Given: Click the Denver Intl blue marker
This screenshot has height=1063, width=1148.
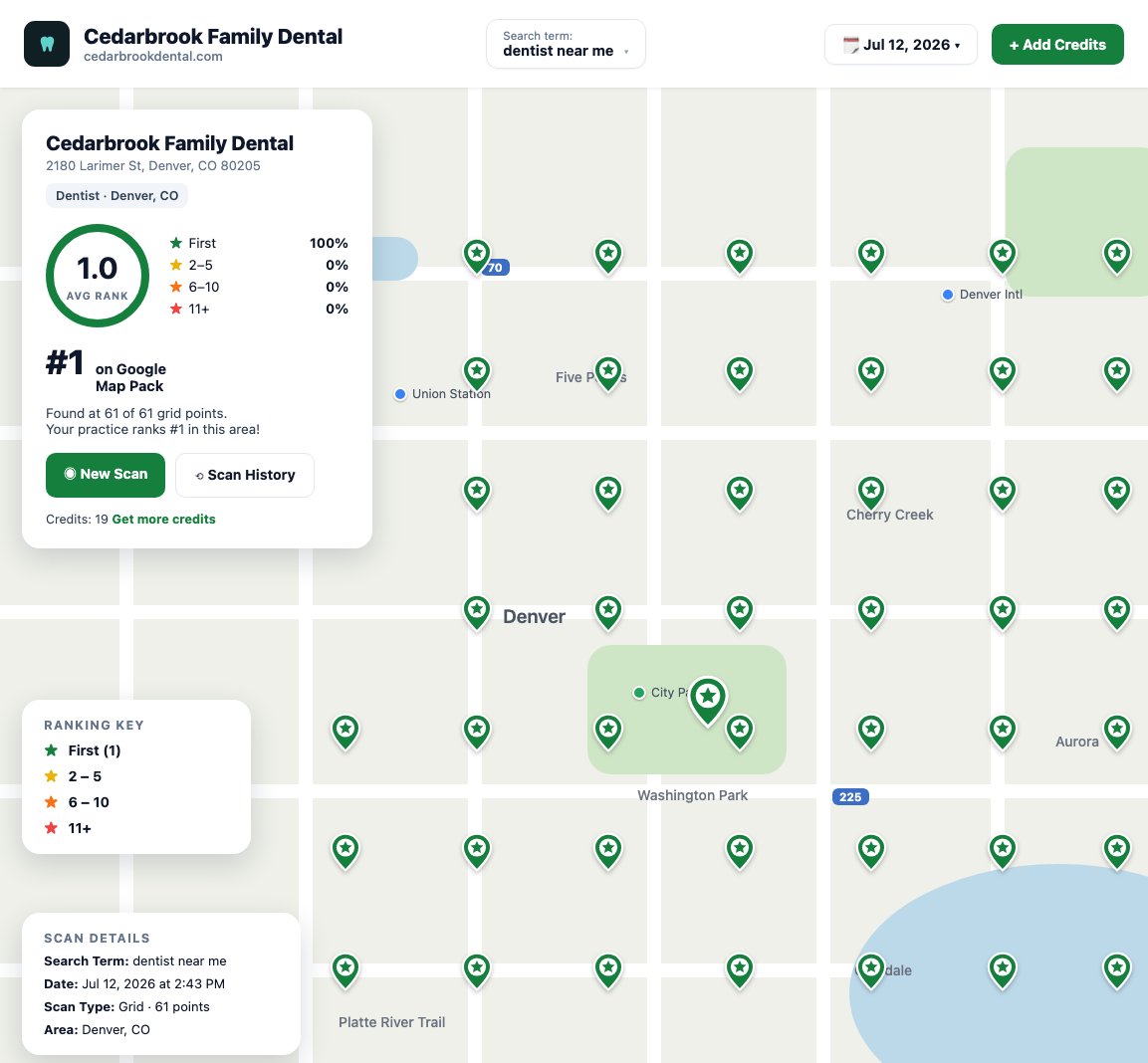Looking at the screenshot, I should 948,295.
